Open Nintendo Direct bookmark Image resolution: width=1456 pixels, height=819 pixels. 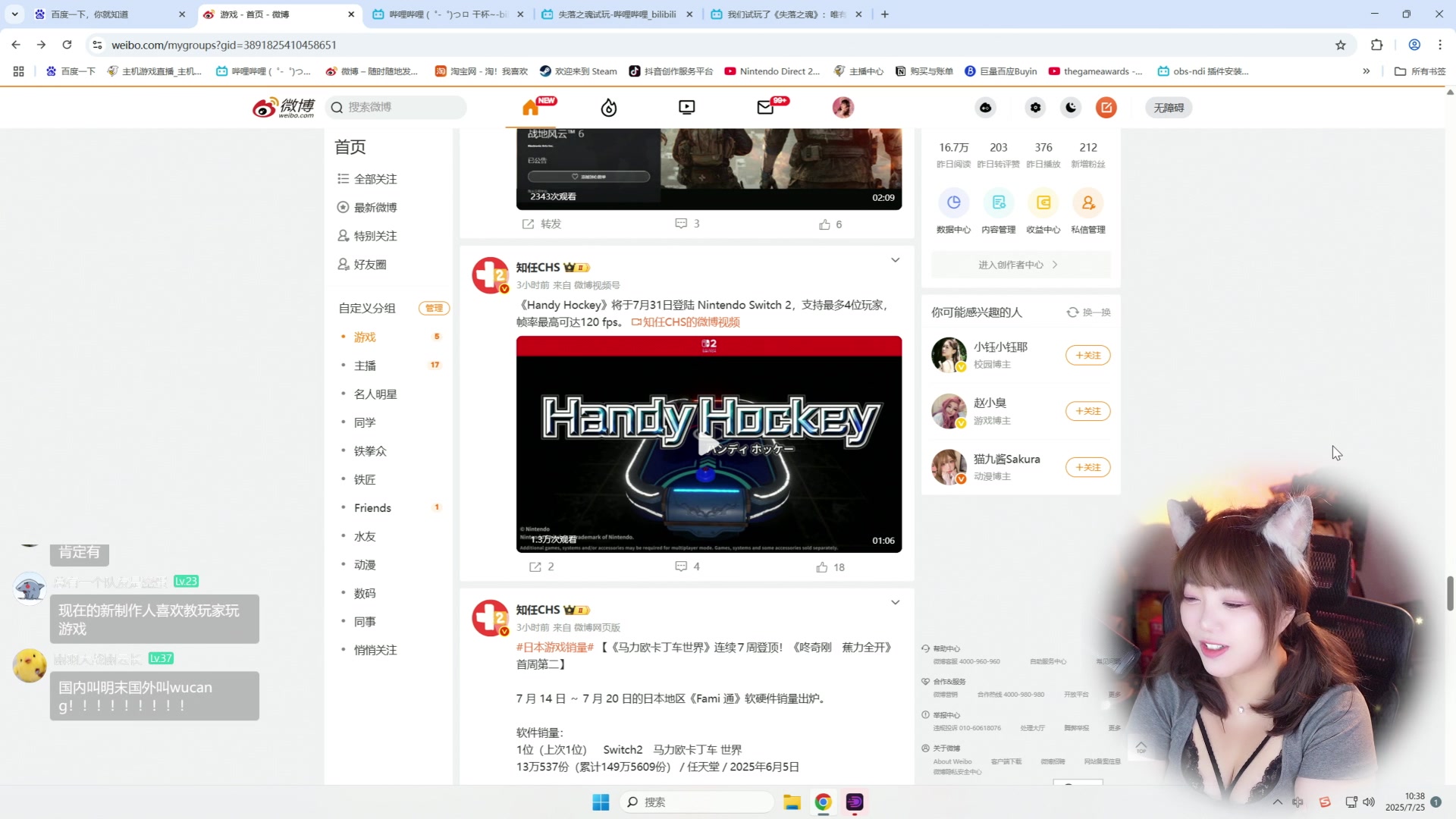click(772, 71)
